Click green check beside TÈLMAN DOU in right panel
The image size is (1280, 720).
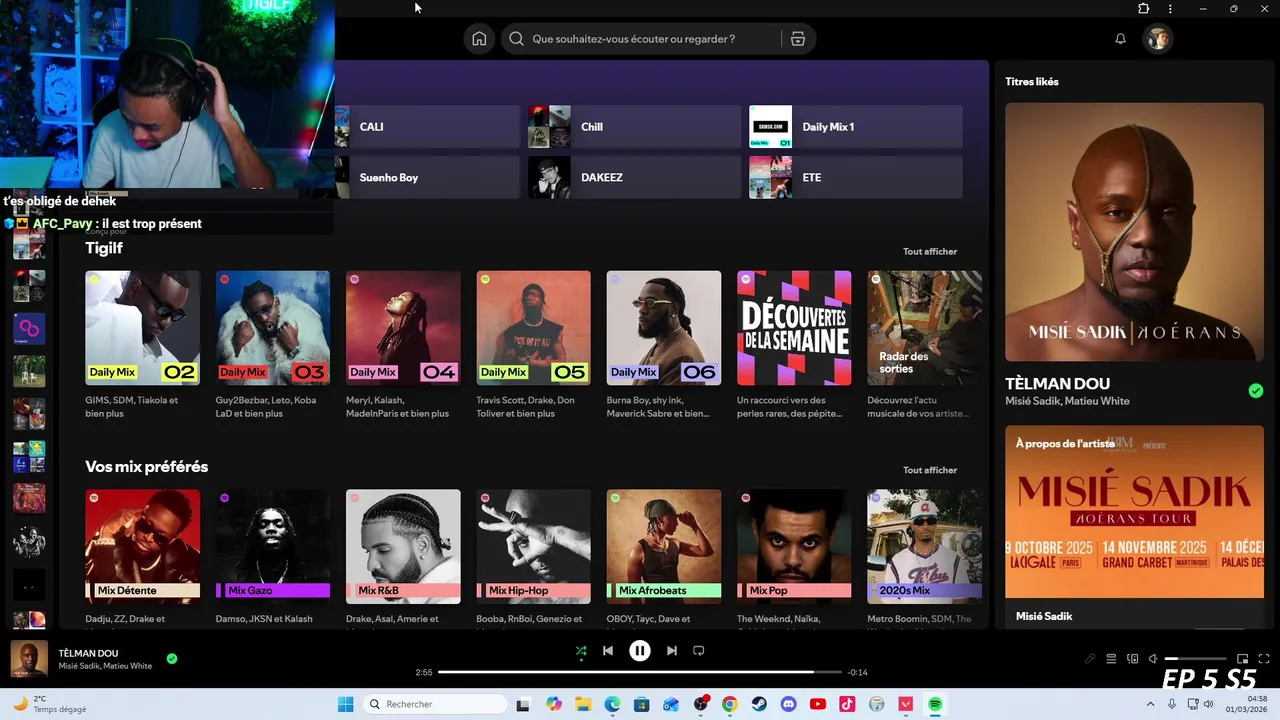[x=1256, y=391]
